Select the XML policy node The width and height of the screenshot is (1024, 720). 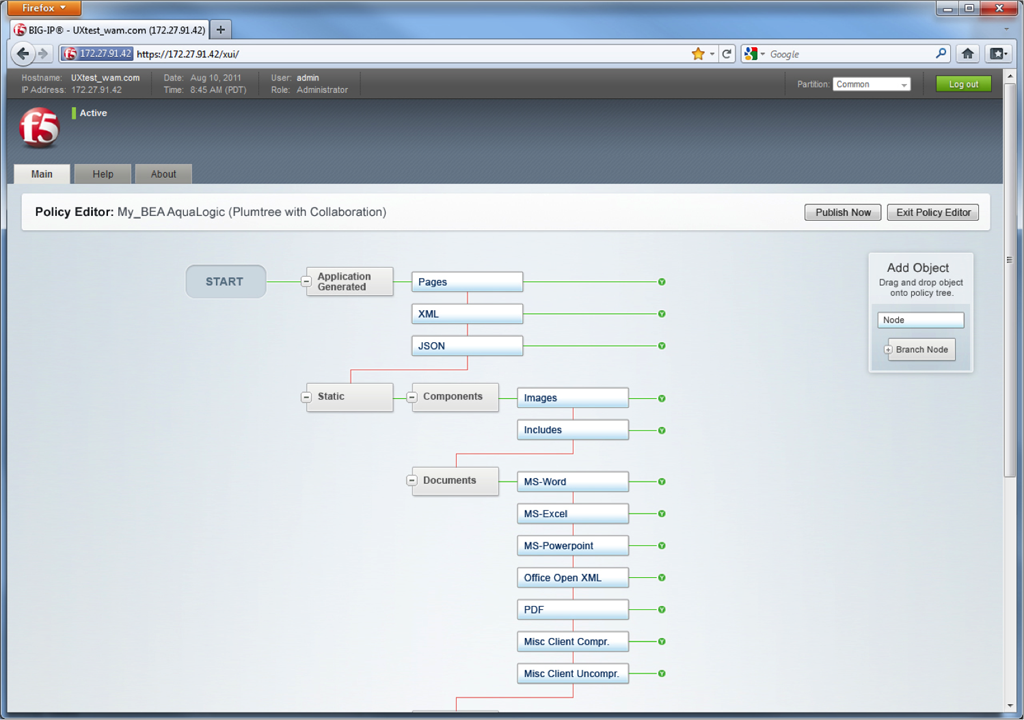coord(467,314)
